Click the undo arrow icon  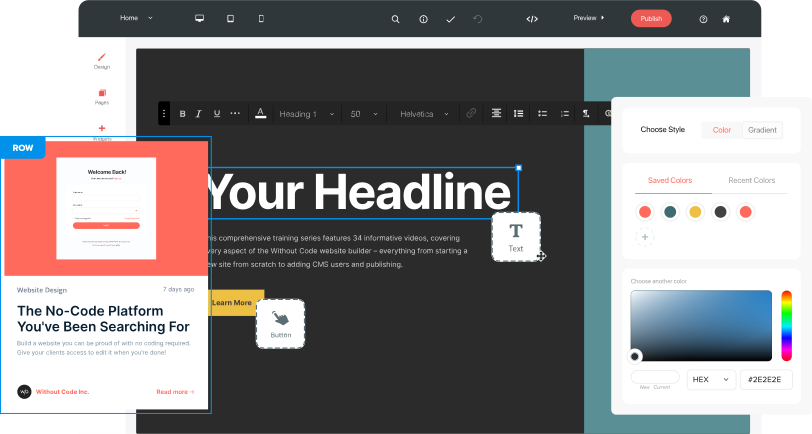pos(478,19)
